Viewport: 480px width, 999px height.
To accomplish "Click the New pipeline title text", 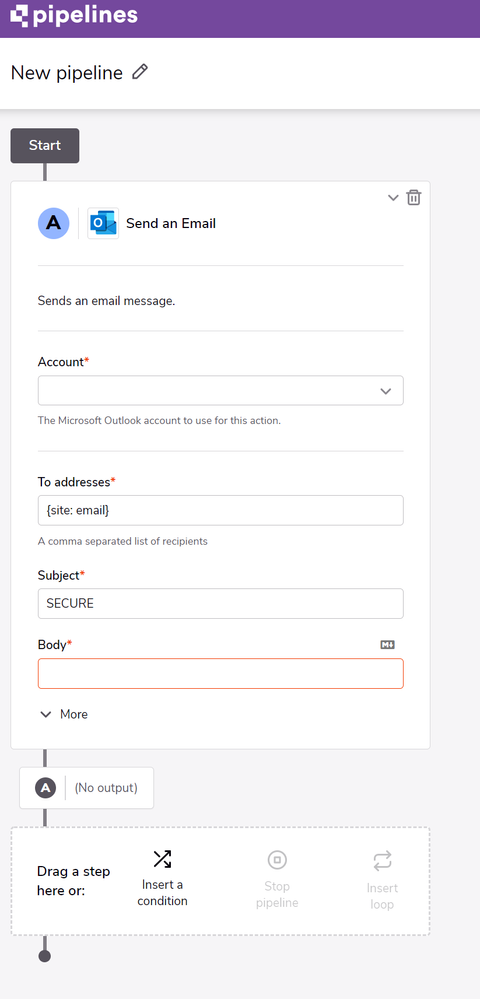I will pos(67,73).
